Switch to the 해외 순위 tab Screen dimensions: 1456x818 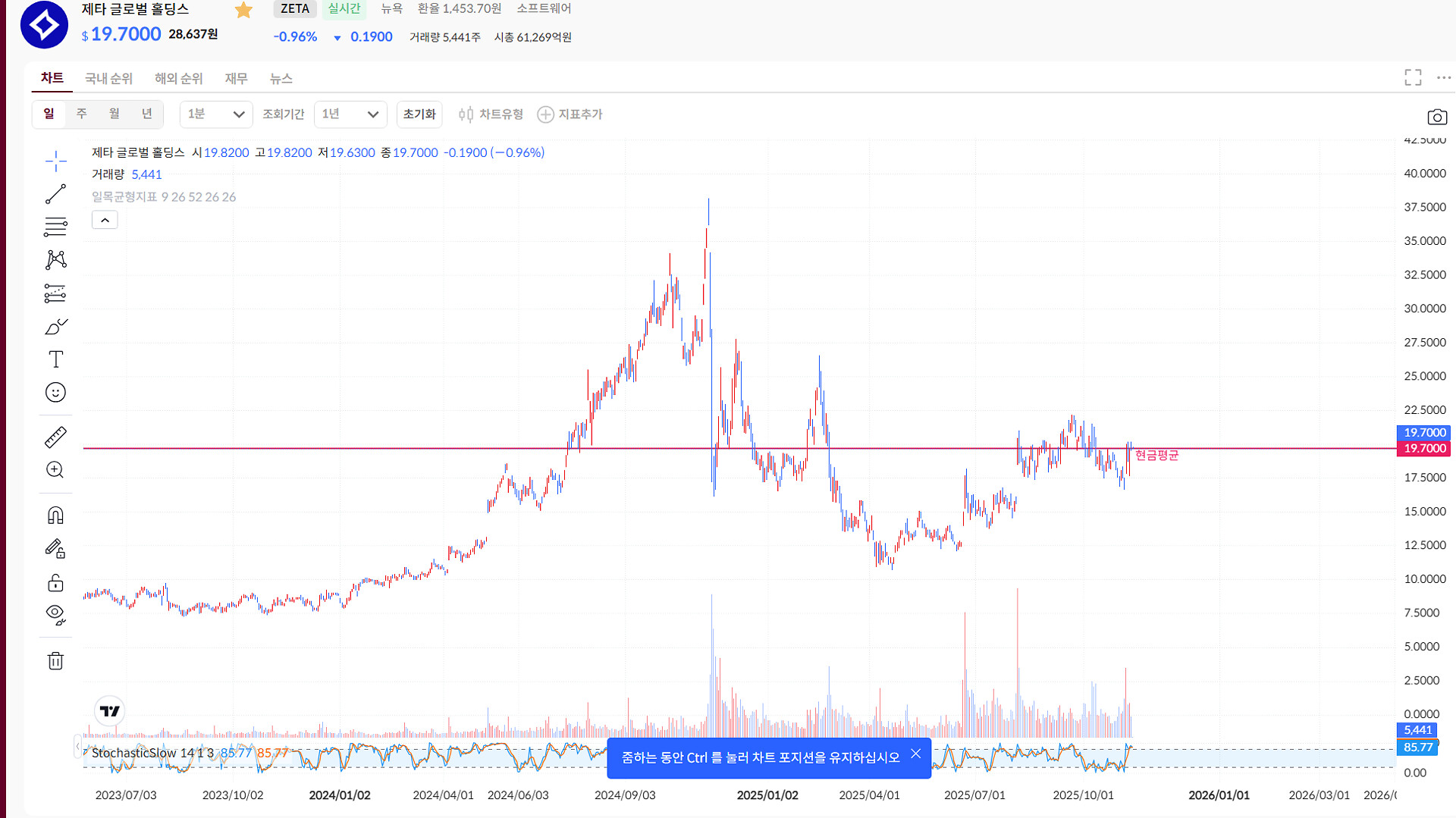(x=179, y=79)
